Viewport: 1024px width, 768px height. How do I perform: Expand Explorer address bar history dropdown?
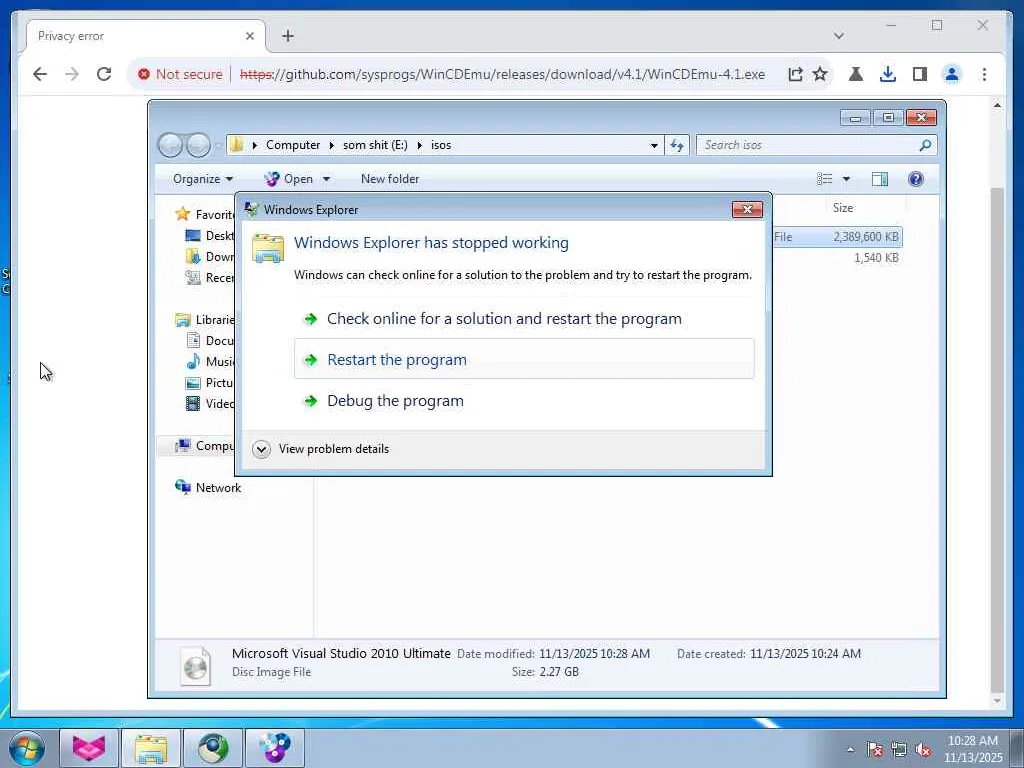tap(654, 145)
